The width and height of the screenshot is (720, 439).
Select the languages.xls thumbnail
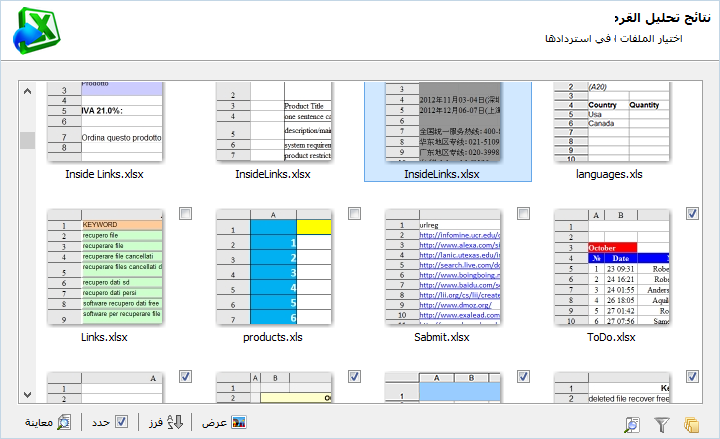[x=612, y=122]
